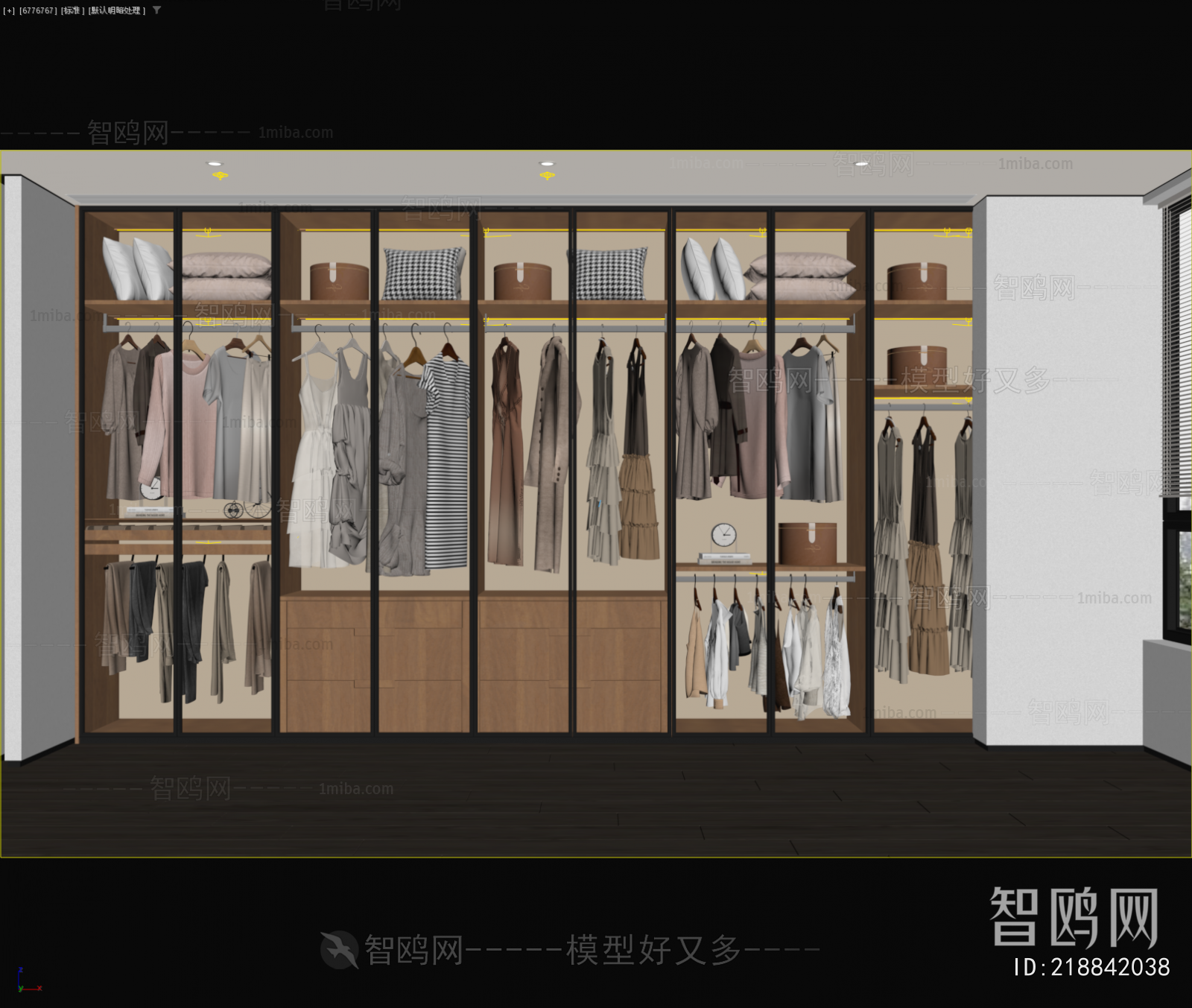
Task: Open the 默认明暗处理 shading mode dropdown
Action: click(115, 11)
